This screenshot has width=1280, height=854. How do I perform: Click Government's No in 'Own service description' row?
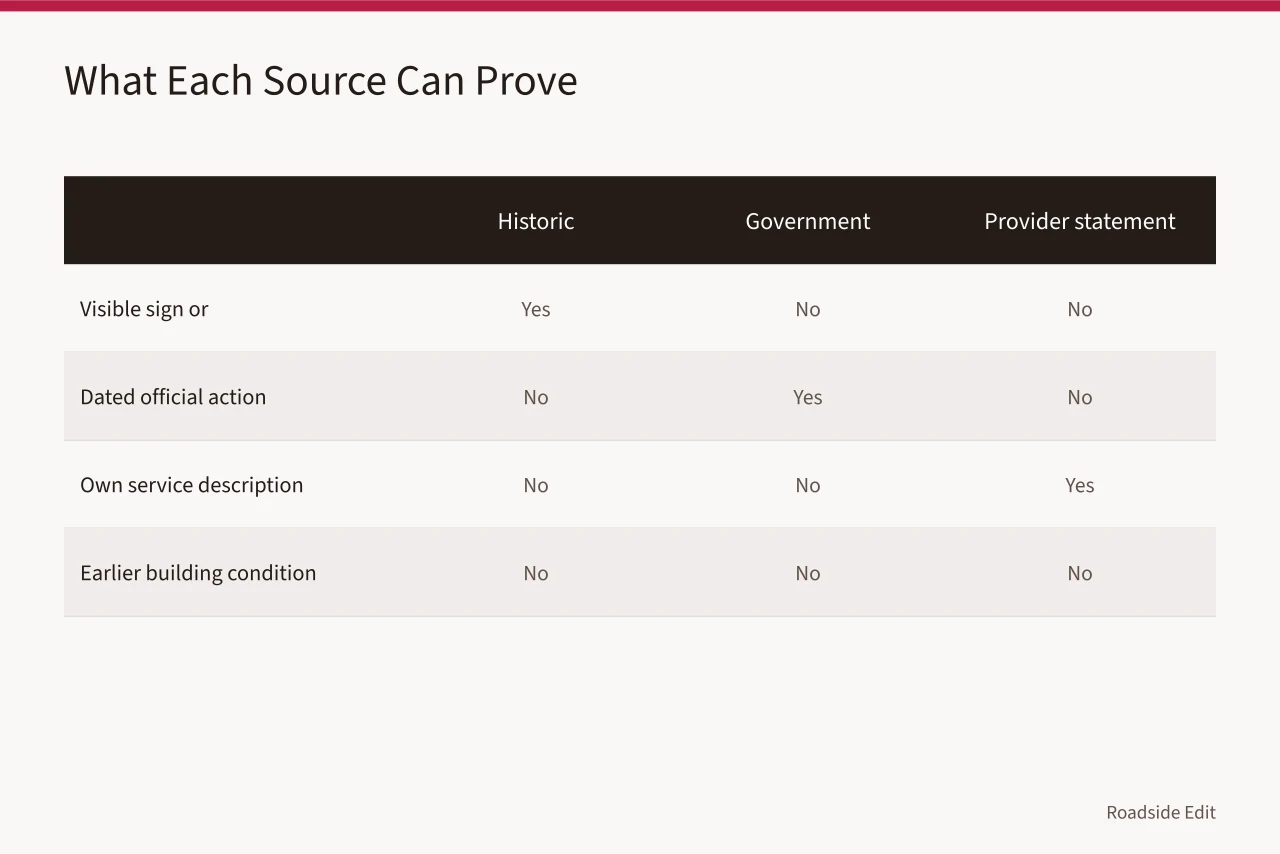tap(808, 485)
